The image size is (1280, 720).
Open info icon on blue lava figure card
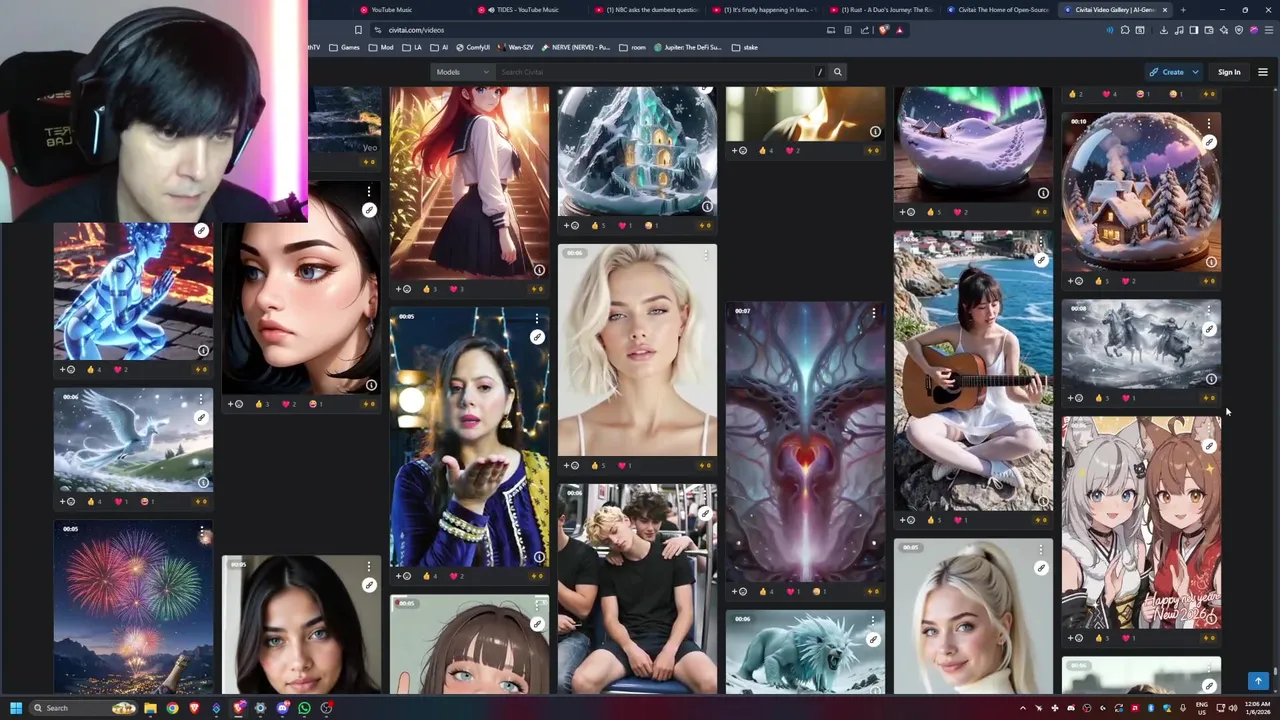coord(203,350)
